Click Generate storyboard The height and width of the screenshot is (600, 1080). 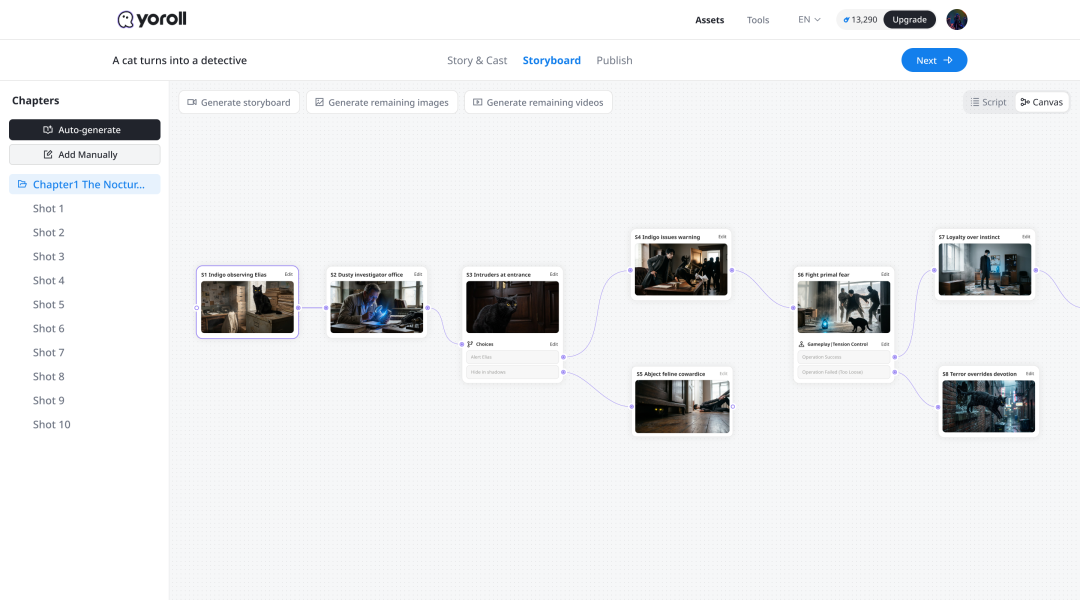coord(239,102)
